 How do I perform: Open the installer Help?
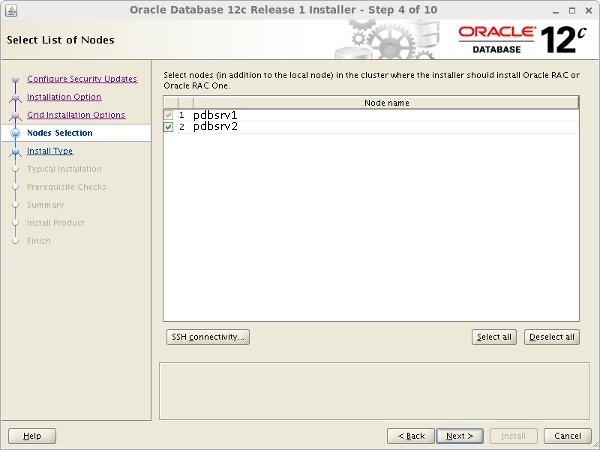32,436
